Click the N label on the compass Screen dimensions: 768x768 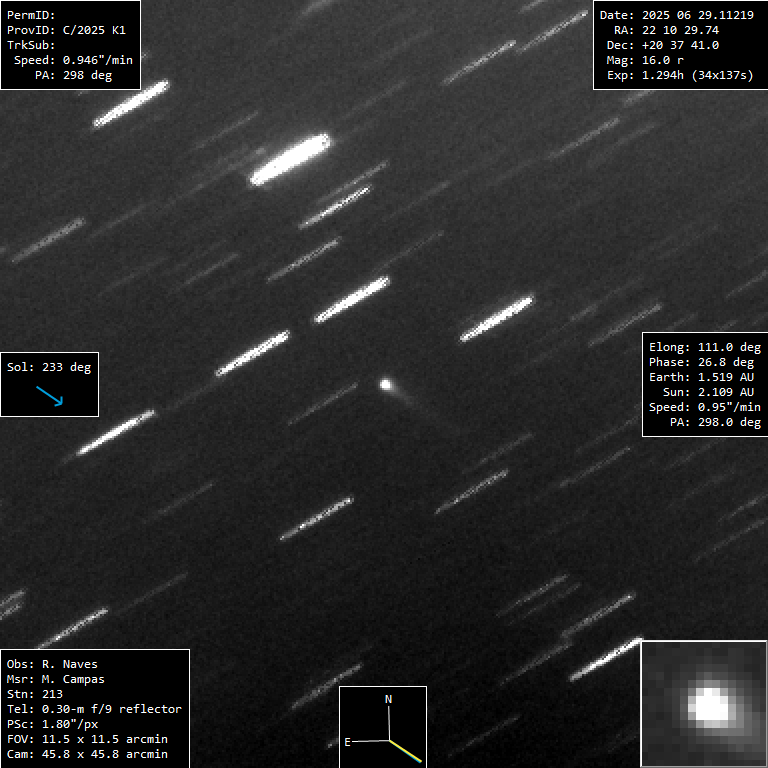[388, 699]
